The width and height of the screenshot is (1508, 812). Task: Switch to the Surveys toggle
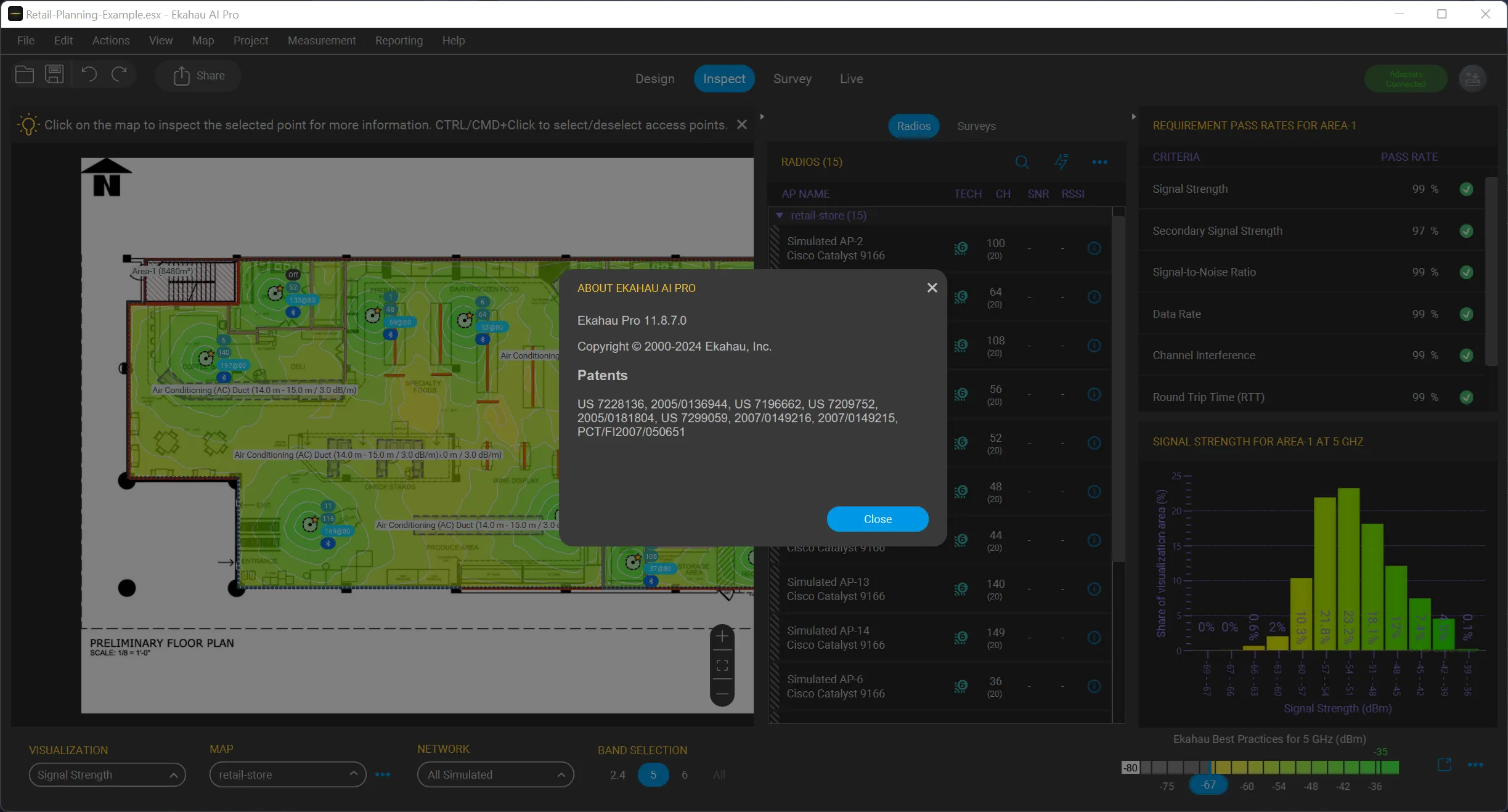(976, 126)
